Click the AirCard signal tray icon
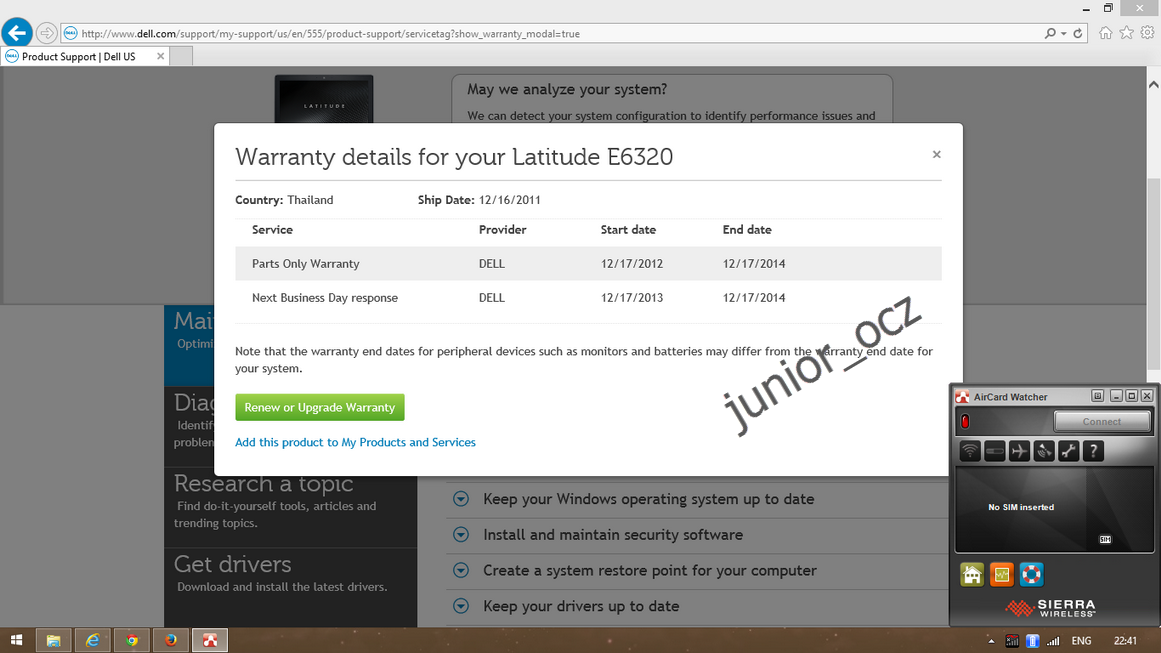Viewport: 1161px width, 653px height. 1011,641
